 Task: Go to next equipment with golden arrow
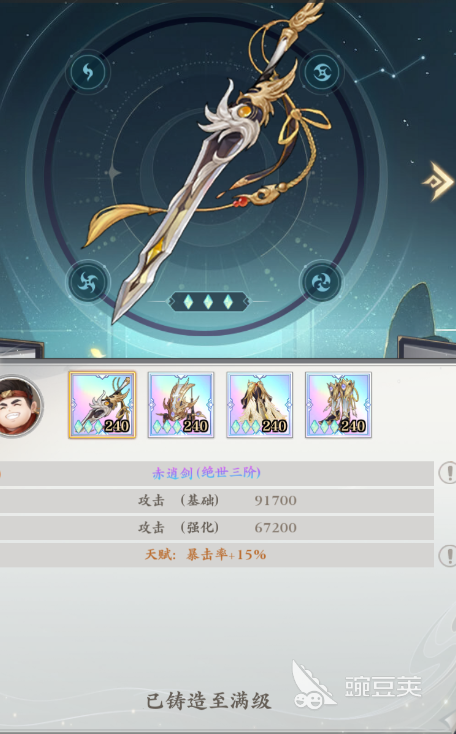coord(438,181)
